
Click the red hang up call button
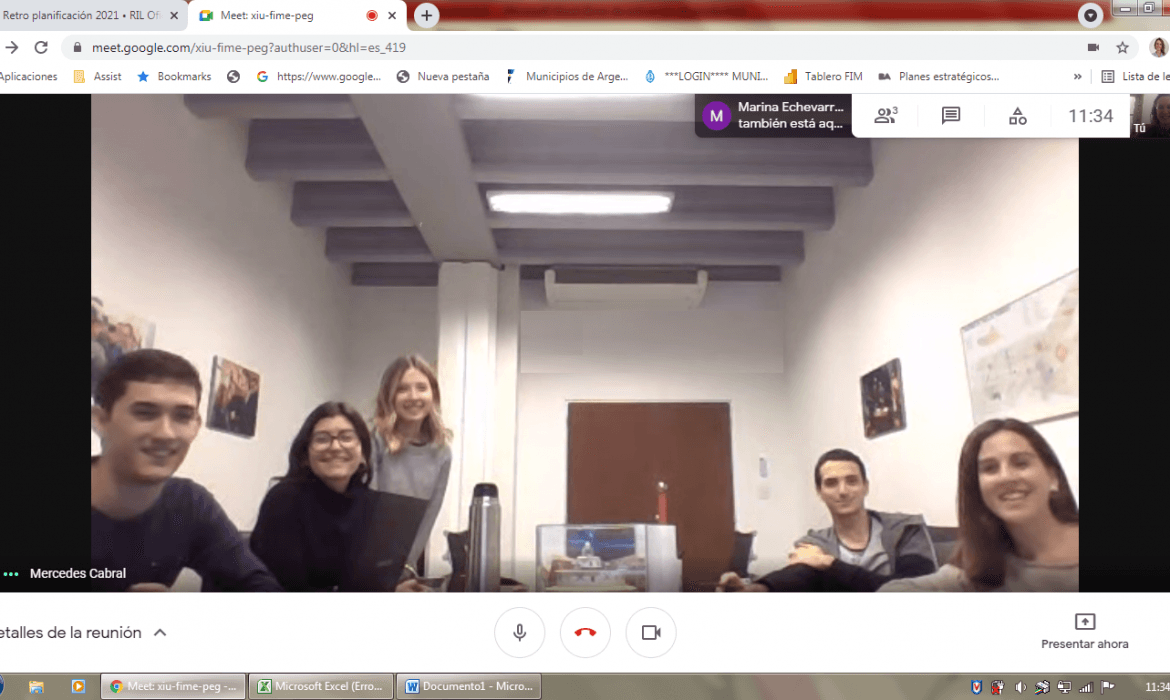tap(585, 633)
